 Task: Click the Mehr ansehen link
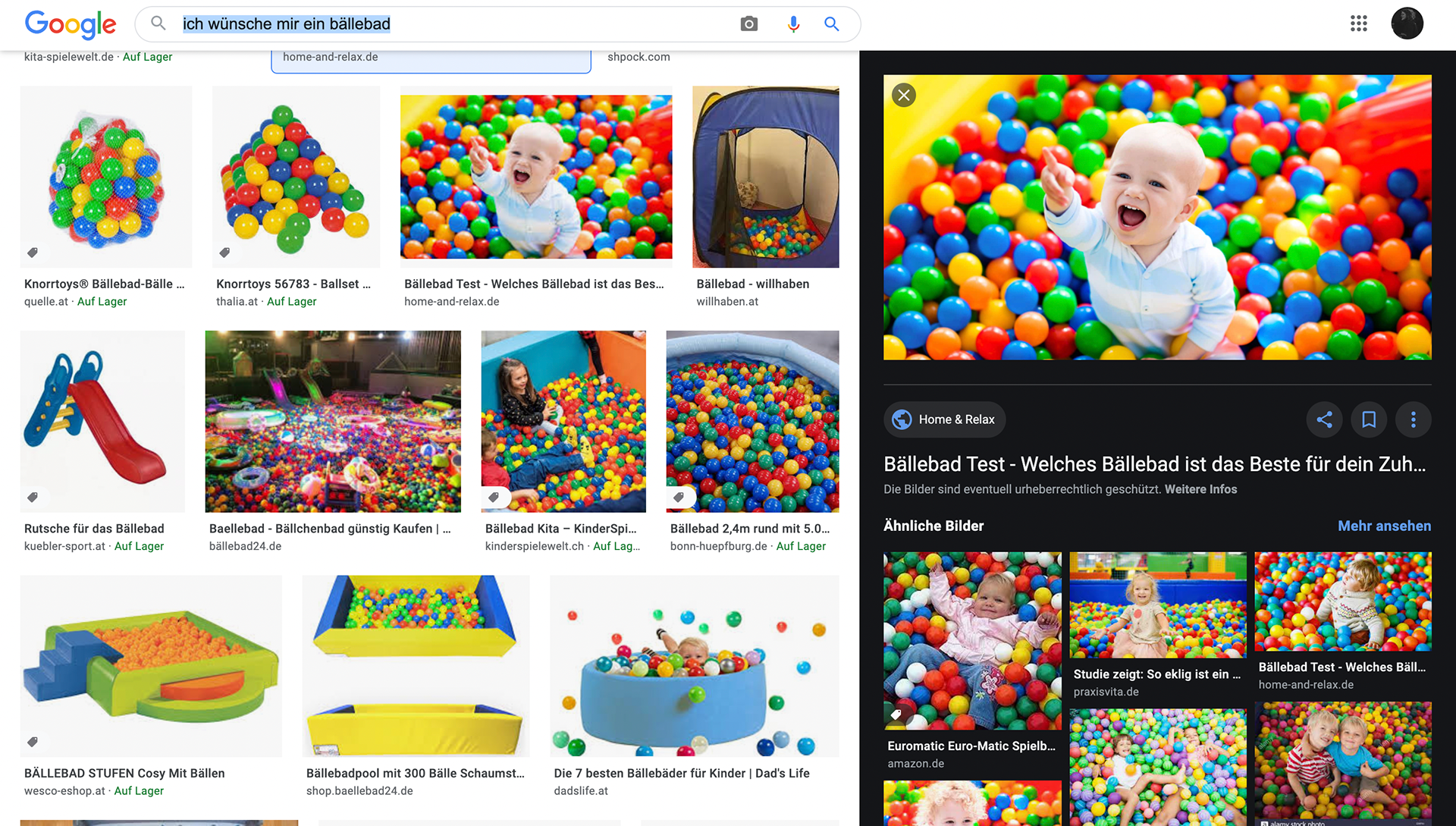[1384, 526]
